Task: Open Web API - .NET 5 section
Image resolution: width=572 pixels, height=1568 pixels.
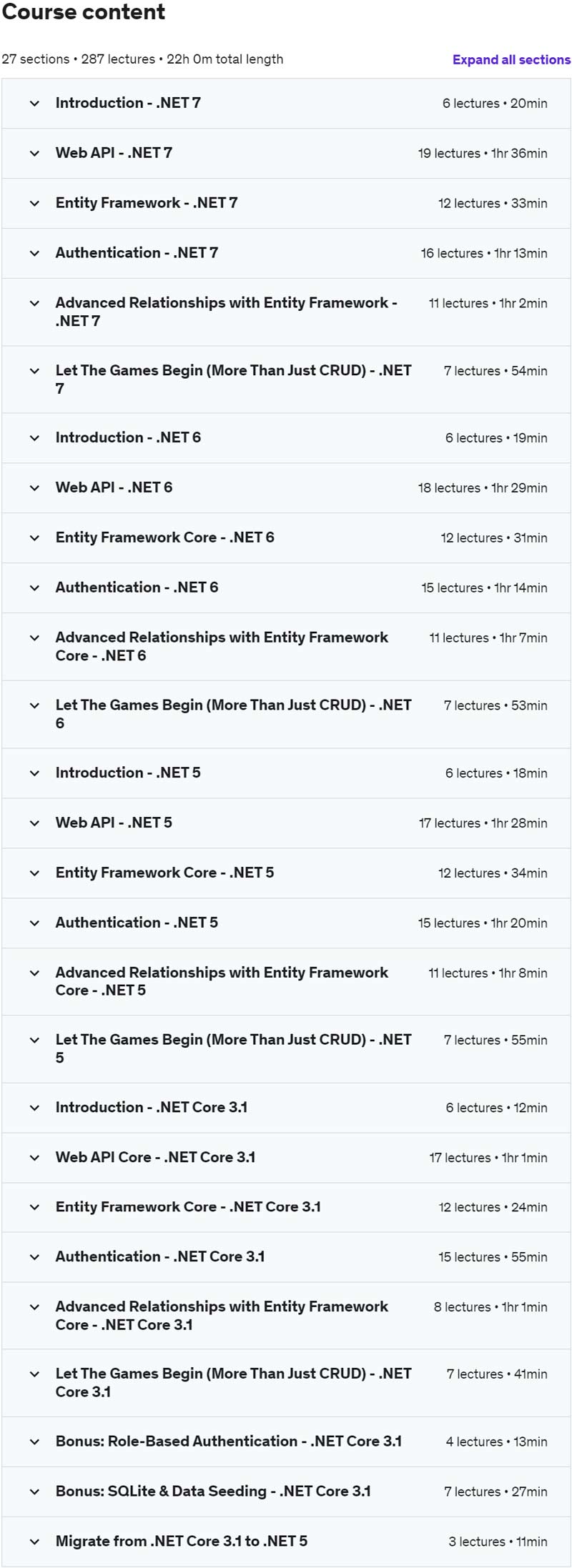Action: (x=286, y=823)
